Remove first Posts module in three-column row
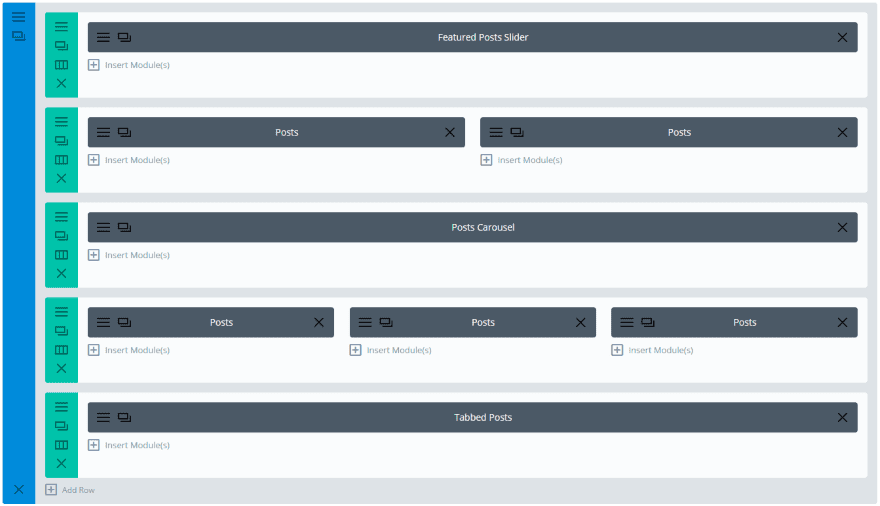This screenshot has height=506, width=880. point(319,322)
